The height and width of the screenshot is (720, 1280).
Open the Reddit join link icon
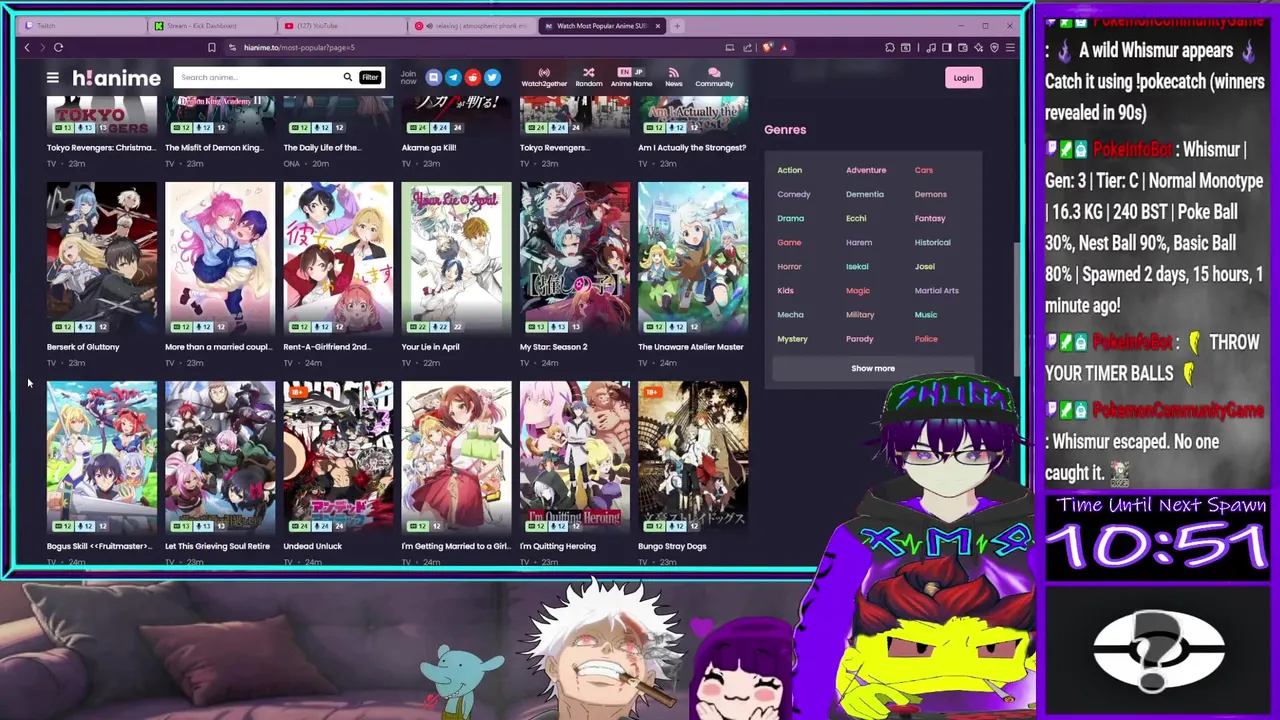(x=472, y=77)
